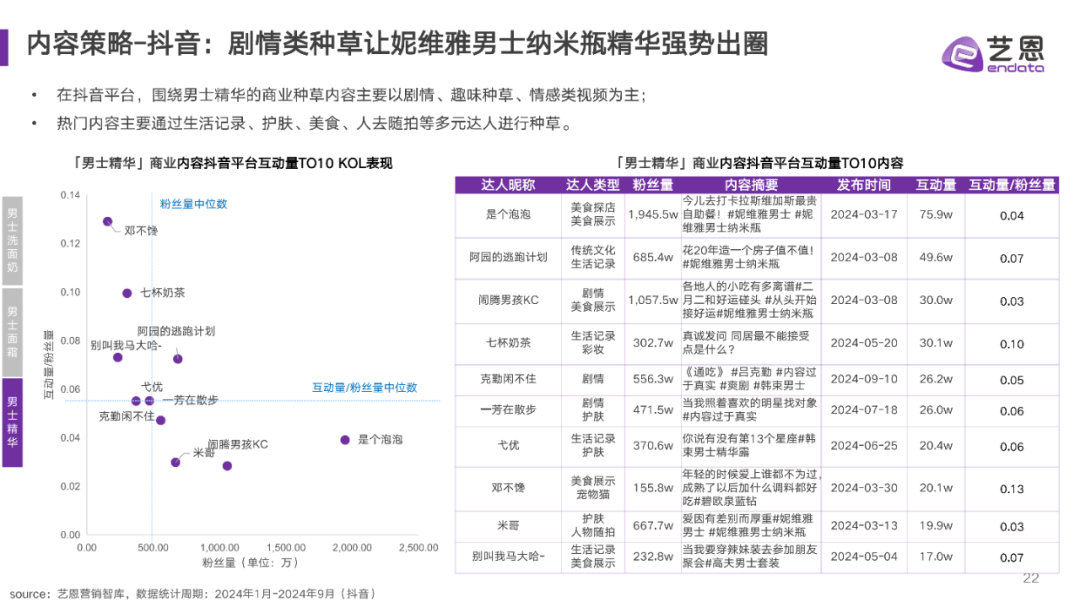Click the 别叫我马大哈- chart label
The width and height of the screenshot is (1080, 608).
126,345
